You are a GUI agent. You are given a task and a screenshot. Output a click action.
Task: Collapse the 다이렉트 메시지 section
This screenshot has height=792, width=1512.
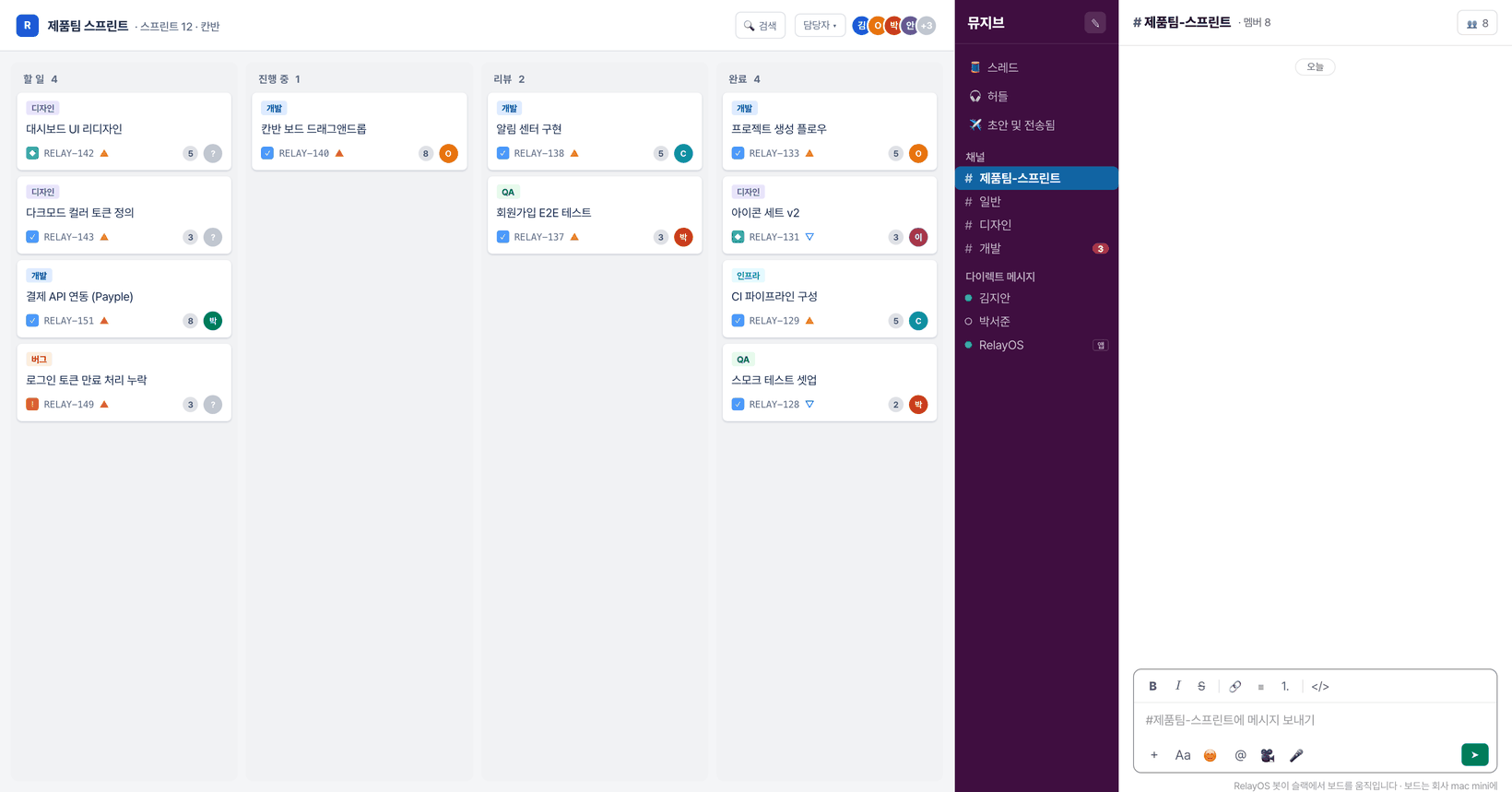pyautogui.click(x=1000, y=277)
